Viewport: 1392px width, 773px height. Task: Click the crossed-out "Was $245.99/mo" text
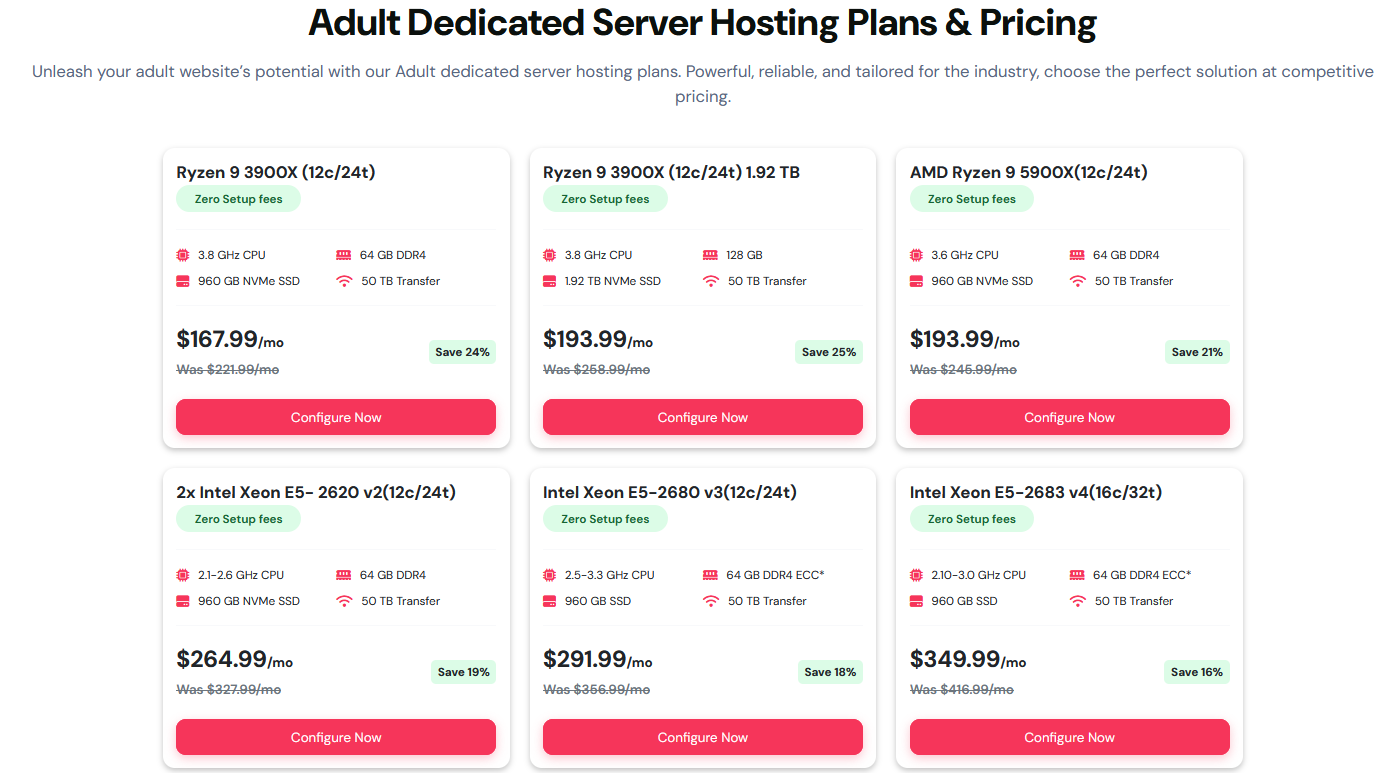click(964, 370)
